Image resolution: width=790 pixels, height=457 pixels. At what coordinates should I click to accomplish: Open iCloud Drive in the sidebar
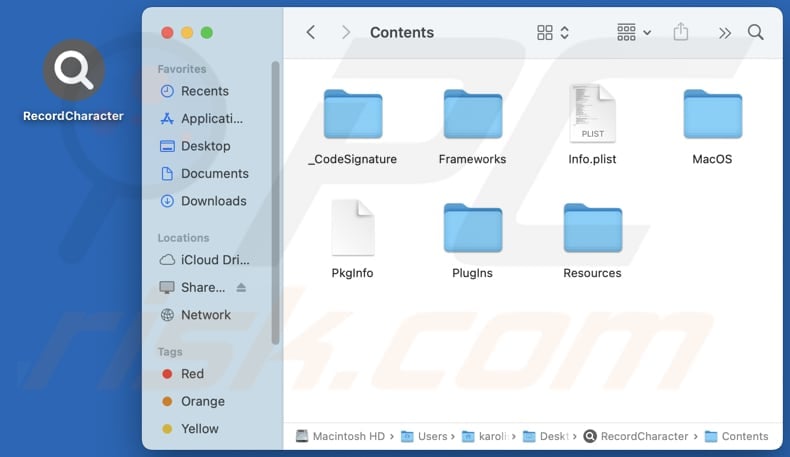pos(205,260)
